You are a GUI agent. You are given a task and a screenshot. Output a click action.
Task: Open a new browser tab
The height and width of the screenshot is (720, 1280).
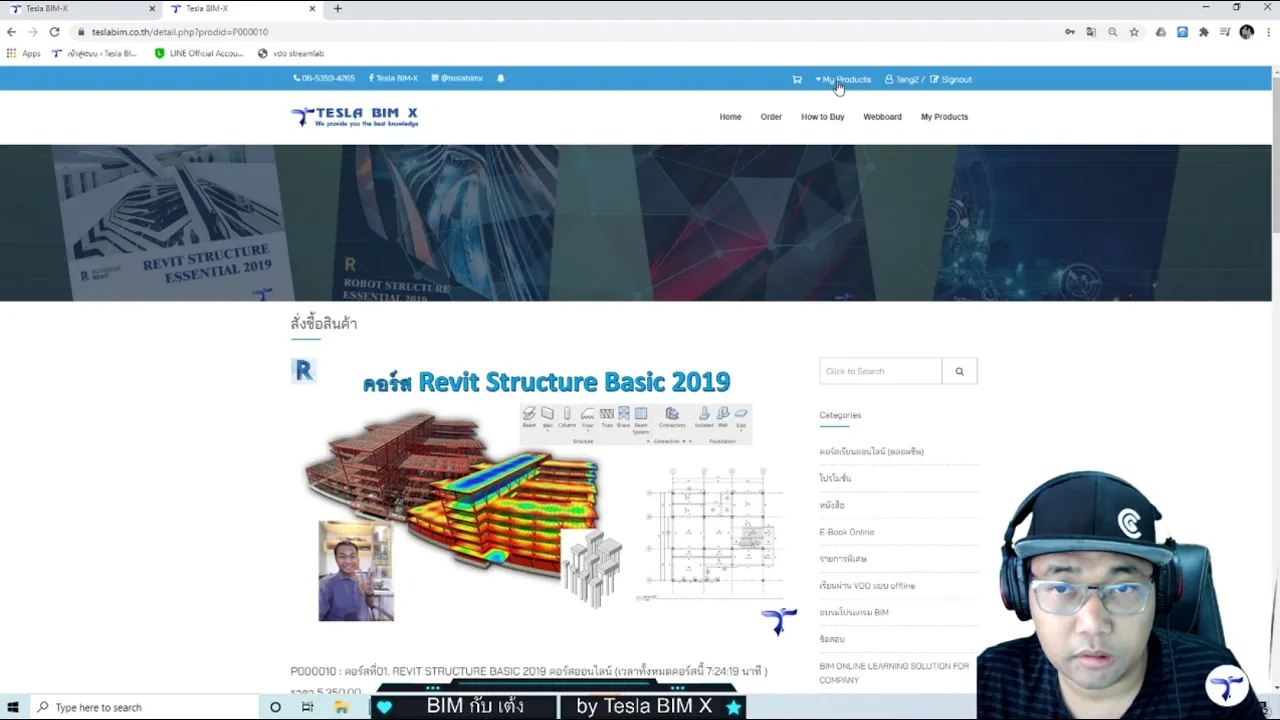coord(338,9)
